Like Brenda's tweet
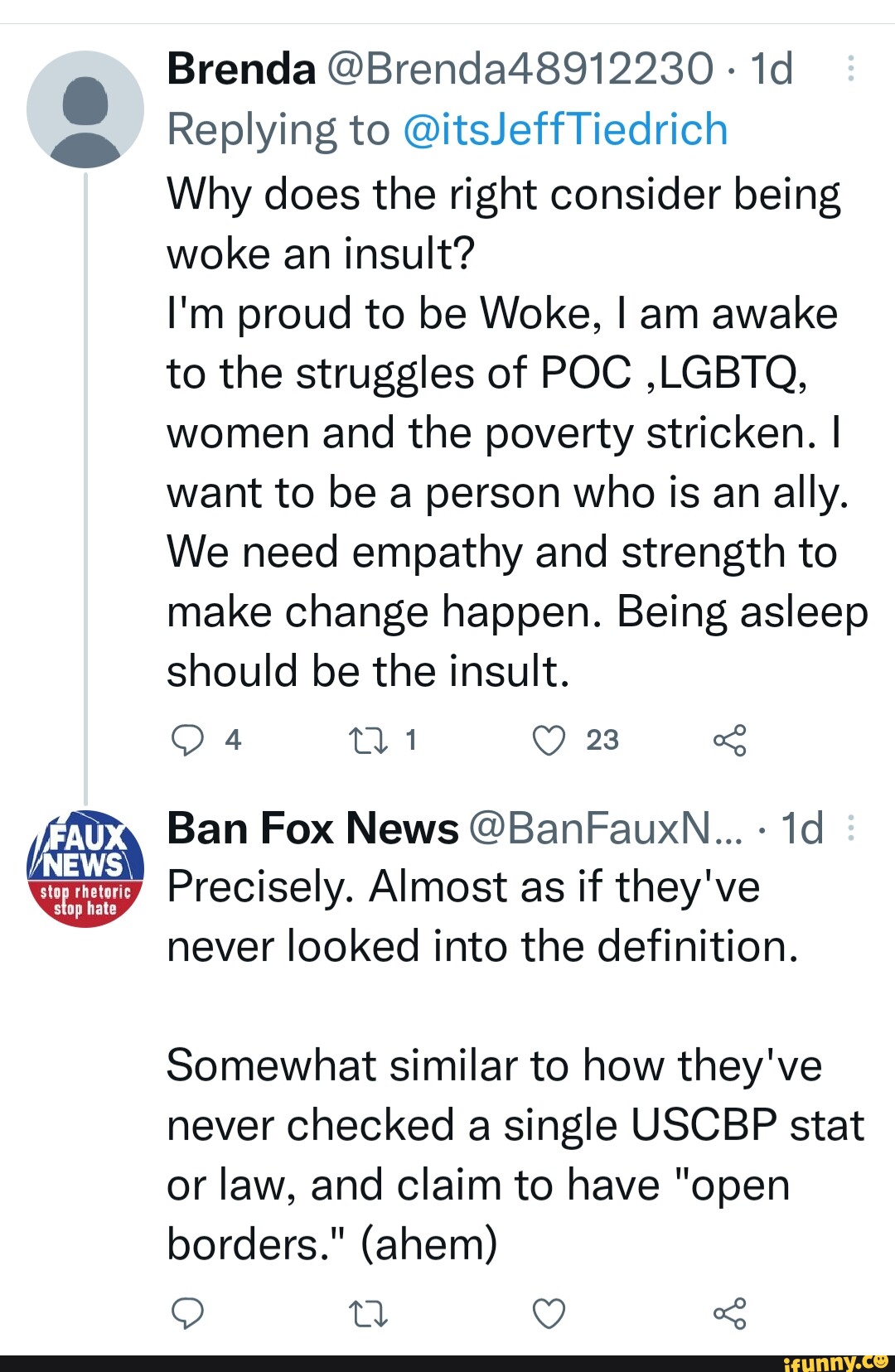 point(549,740)
